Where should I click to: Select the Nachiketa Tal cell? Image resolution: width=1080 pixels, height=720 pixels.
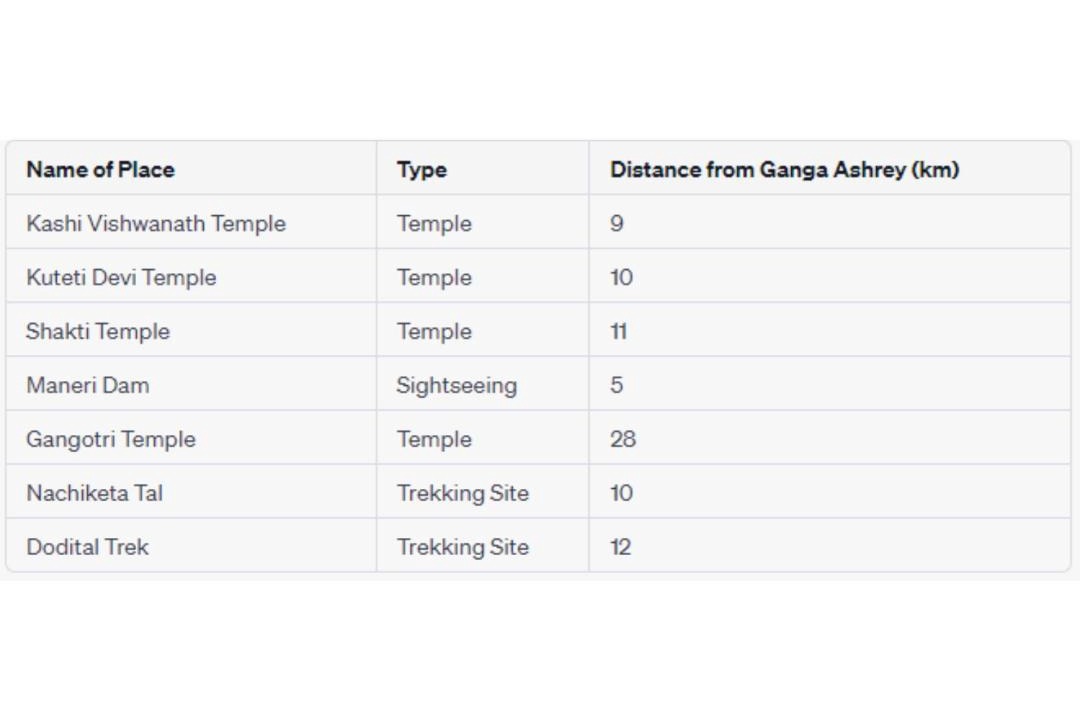[95, 494]
